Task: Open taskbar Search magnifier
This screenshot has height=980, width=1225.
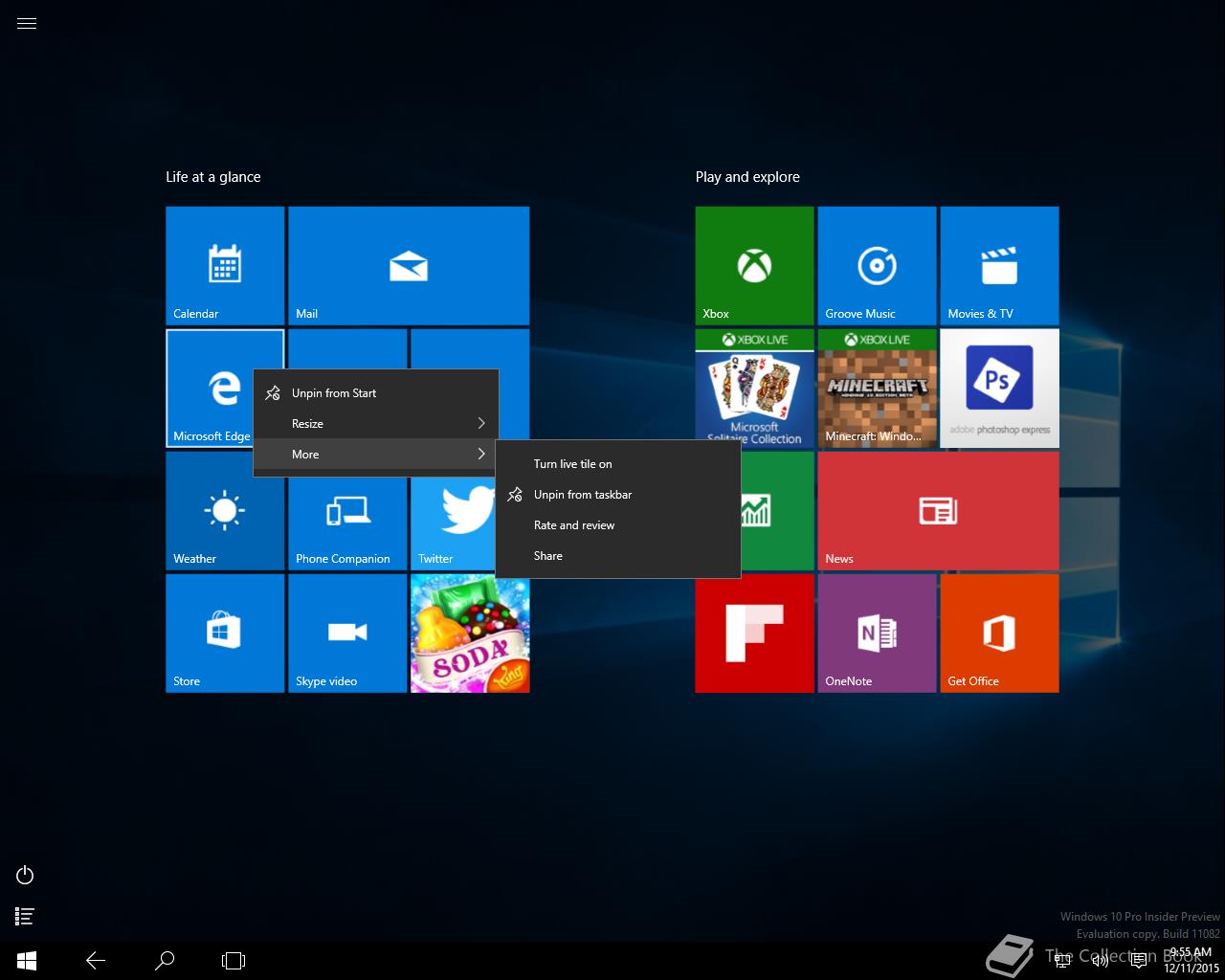Action: pyautogui.click(x=165, y=961)
